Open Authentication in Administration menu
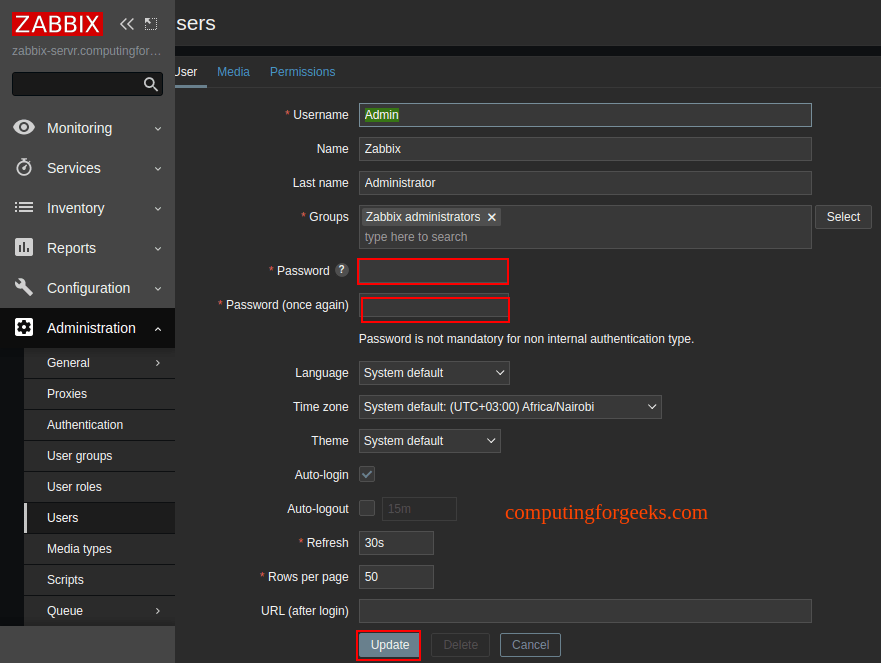The image size is (881, 663). click(x=99, y=425)
